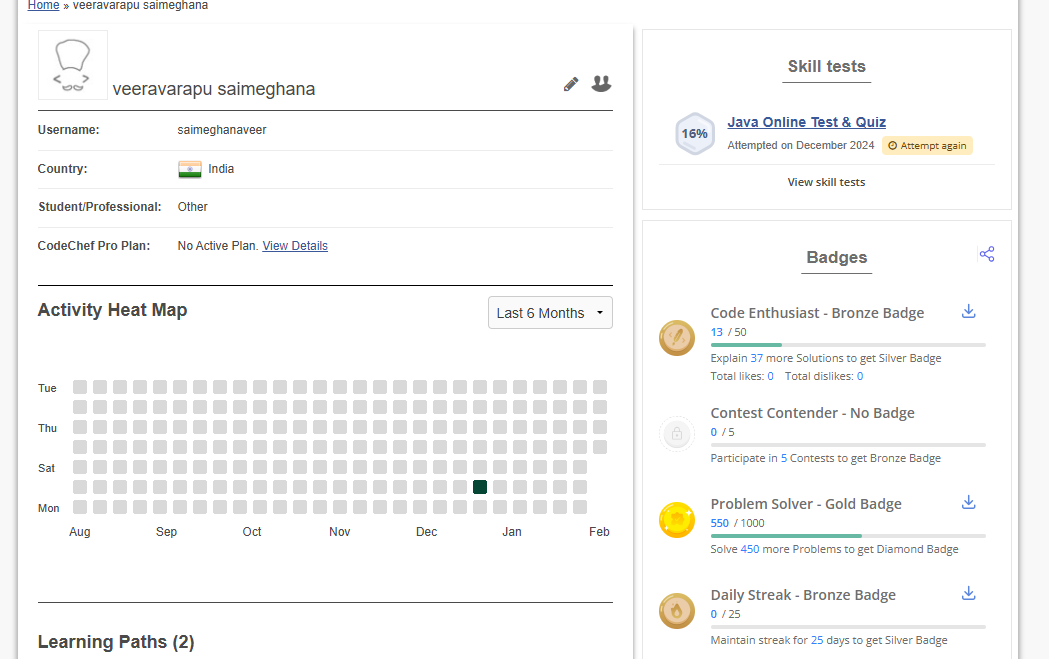Click View skill tests
This screenshot has height=659, width=1049.
point(826,182)
